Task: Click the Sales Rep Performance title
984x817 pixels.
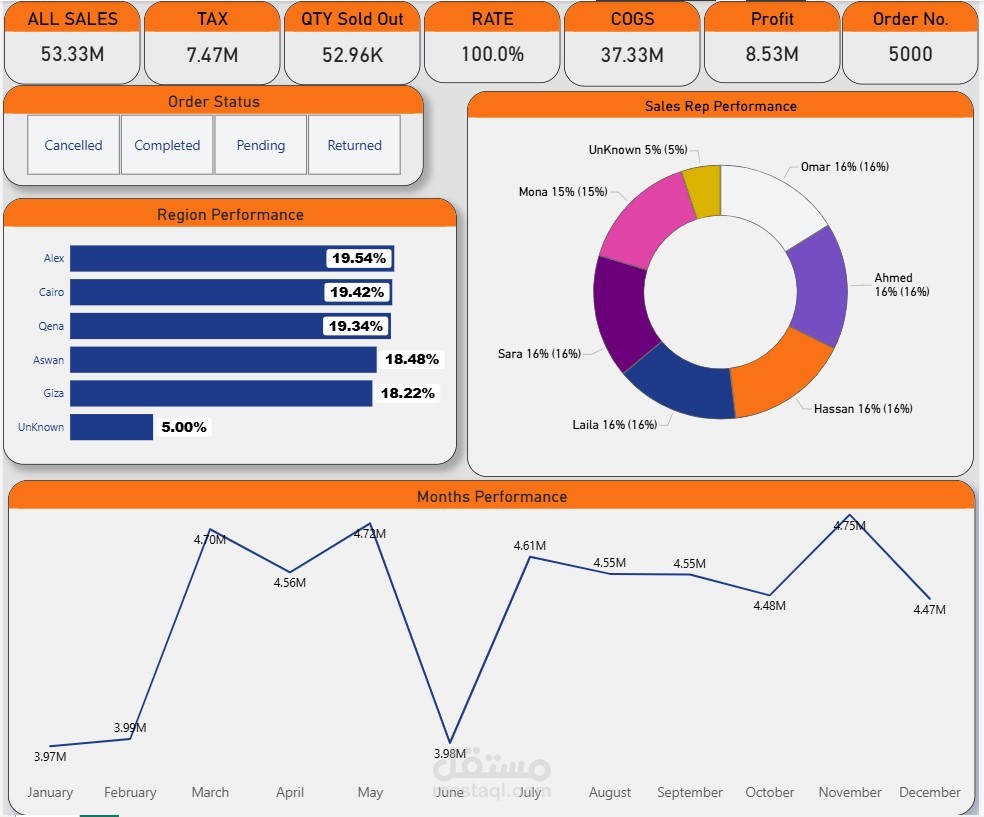Action: [x=720, y=106]
